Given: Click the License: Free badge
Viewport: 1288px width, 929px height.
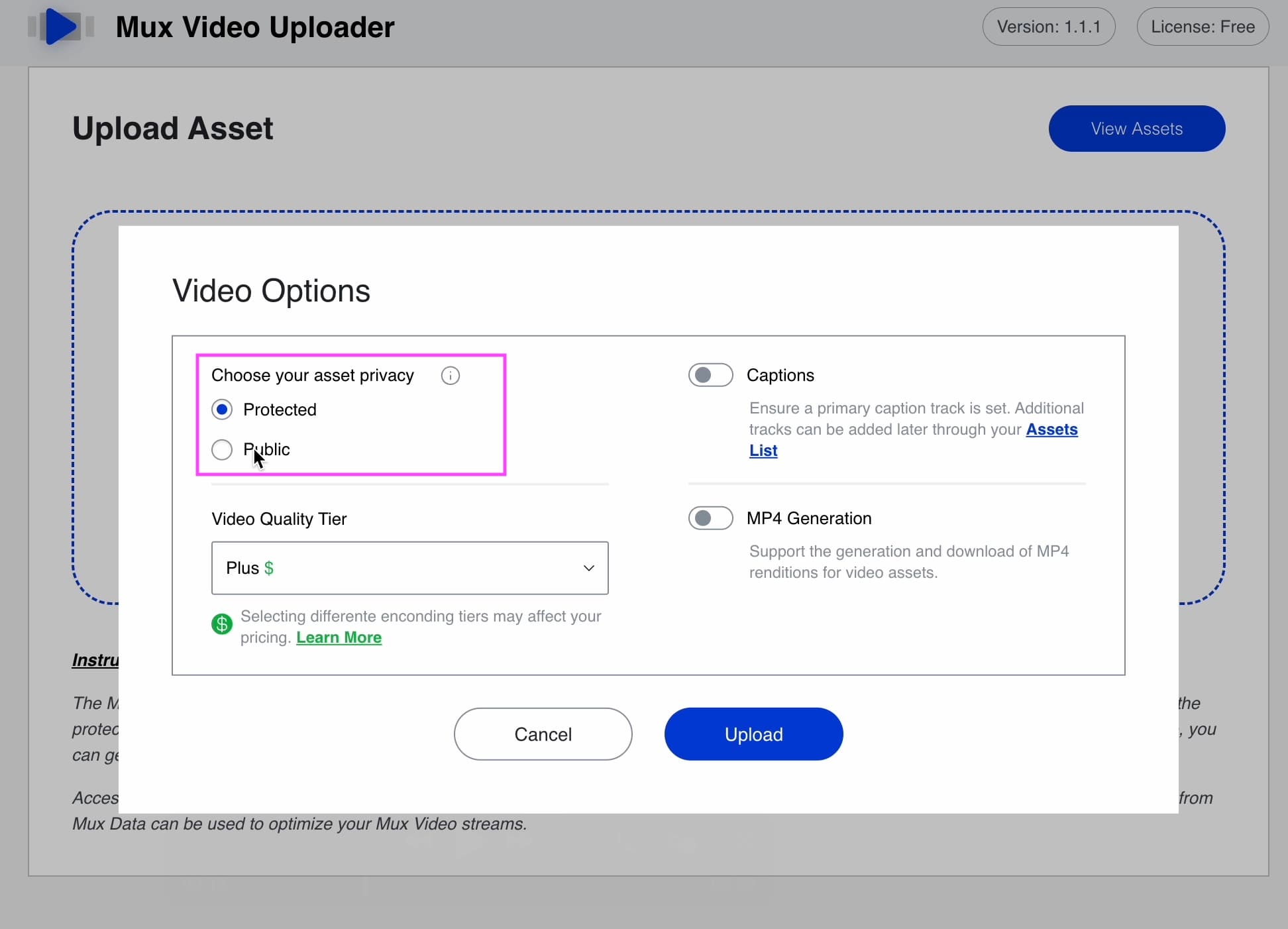Looking at the screenshot, I should click(1202, 27).
